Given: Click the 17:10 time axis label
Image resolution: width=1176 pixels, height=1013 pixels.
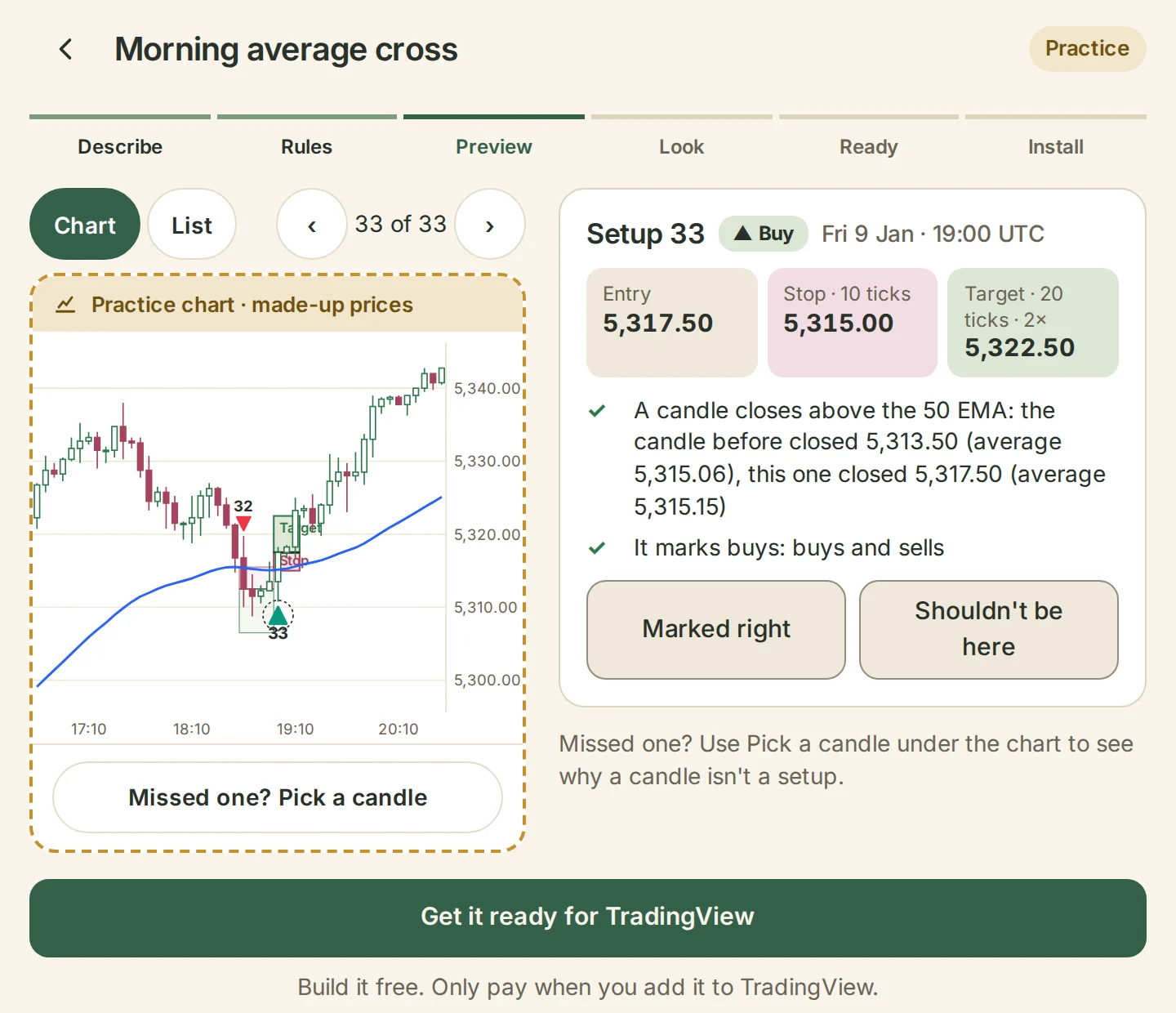Looking at the screenshot, I should pyautogui.click(x=88, y=729).
